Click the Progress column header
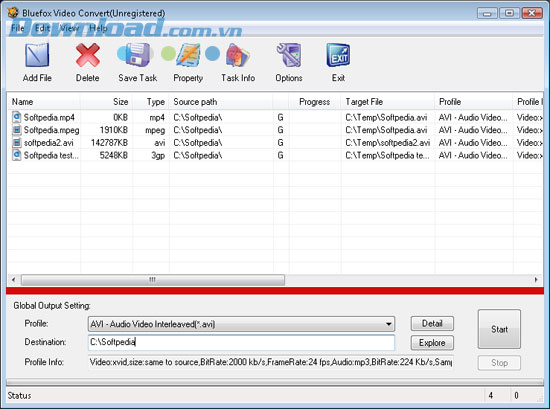 pos(315,102)
